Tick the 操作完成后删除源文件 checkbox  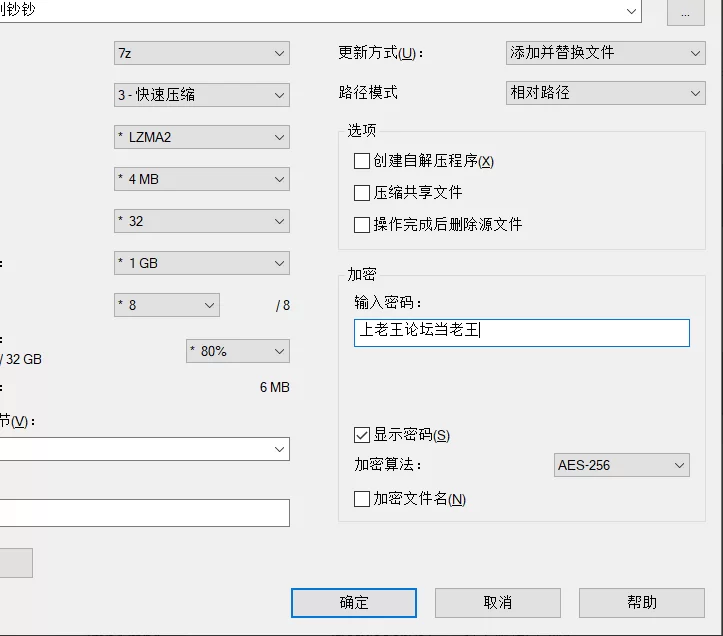coord(362,225)
